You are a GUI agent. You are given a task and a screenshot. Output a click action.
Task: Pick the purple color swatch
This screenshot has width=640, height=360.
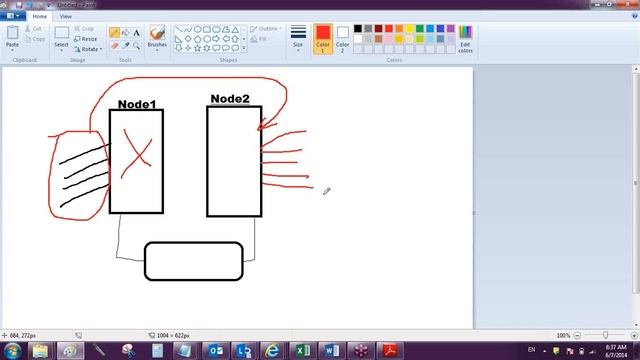click(x=451, y=29)
